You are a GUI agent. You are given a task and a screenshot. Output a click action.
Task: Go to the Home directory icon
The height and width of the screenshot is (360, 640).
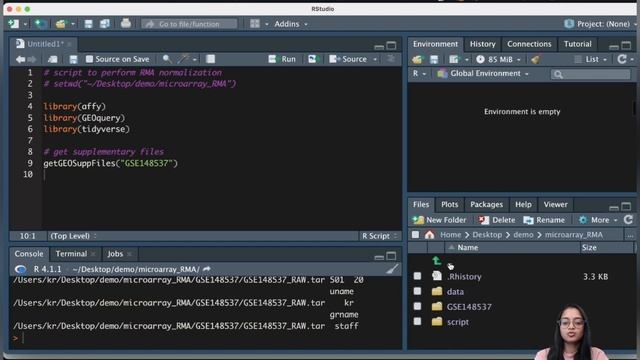coord(429,235)
